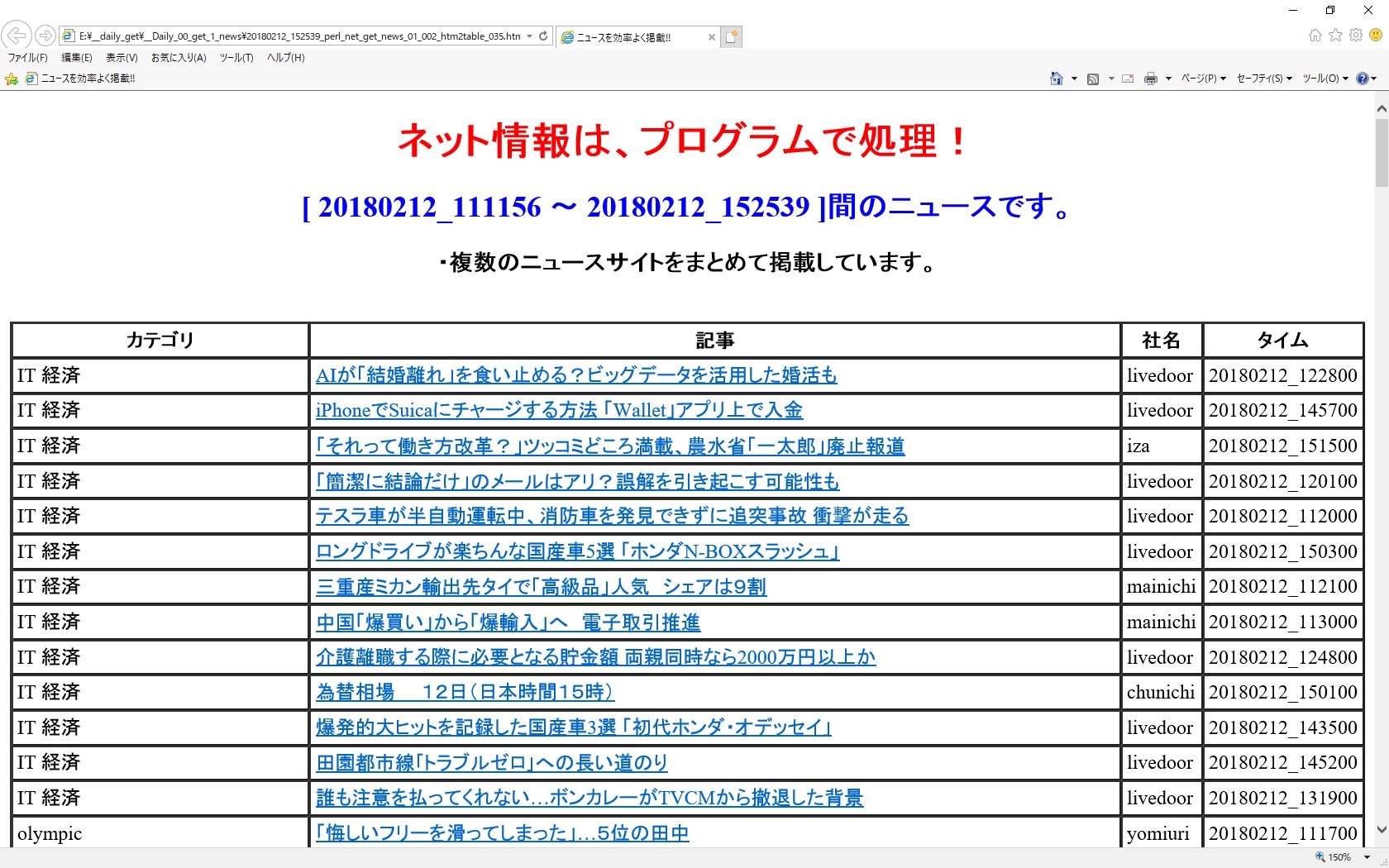The width and height of the screenshot is (1389, 868).
Task: Open the 150% zoom level dropdown arrow
Action: (1367, 857)
